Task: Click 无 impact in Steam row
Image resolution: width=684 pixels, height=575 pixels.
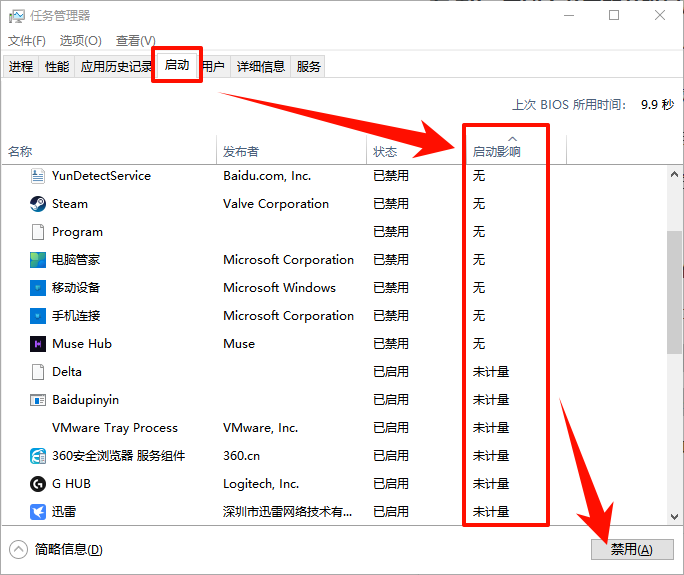Action: pyautogui.click(x=479, y=204)
